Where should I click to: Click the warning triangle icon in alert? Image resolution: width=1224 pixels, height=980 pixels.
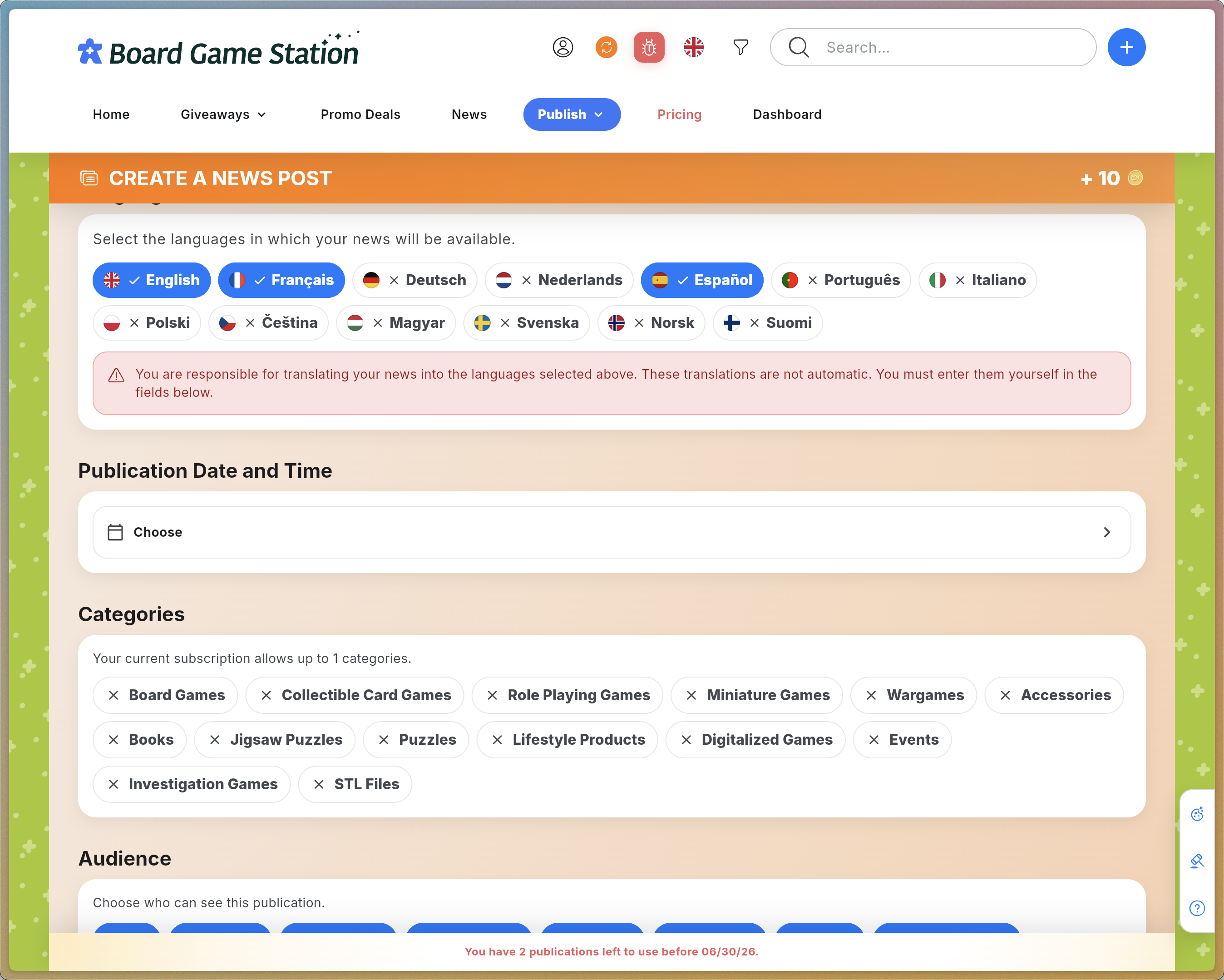click(x=116, y=375)
